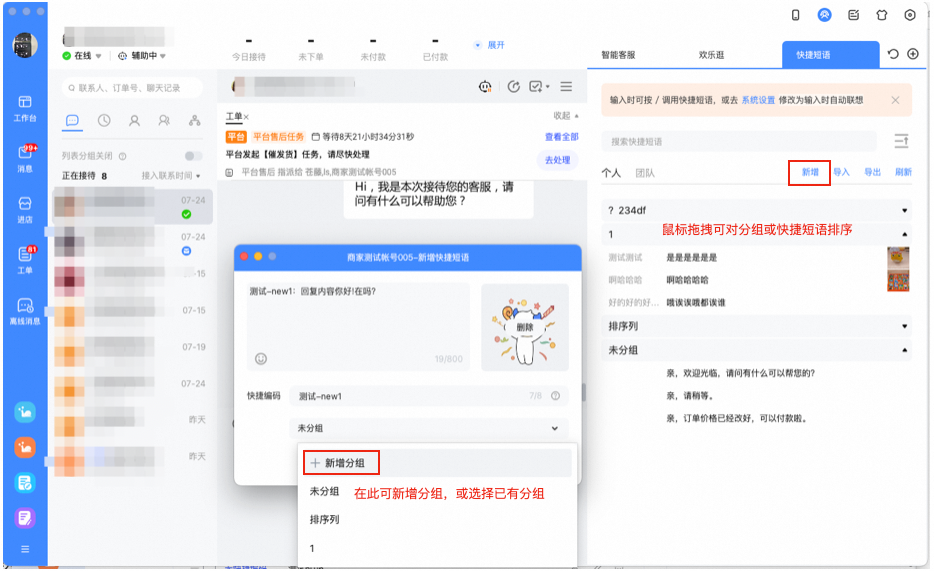934x571 pixels.
Task: Open the three-line menu in chat header
Action: coord(566,87)
